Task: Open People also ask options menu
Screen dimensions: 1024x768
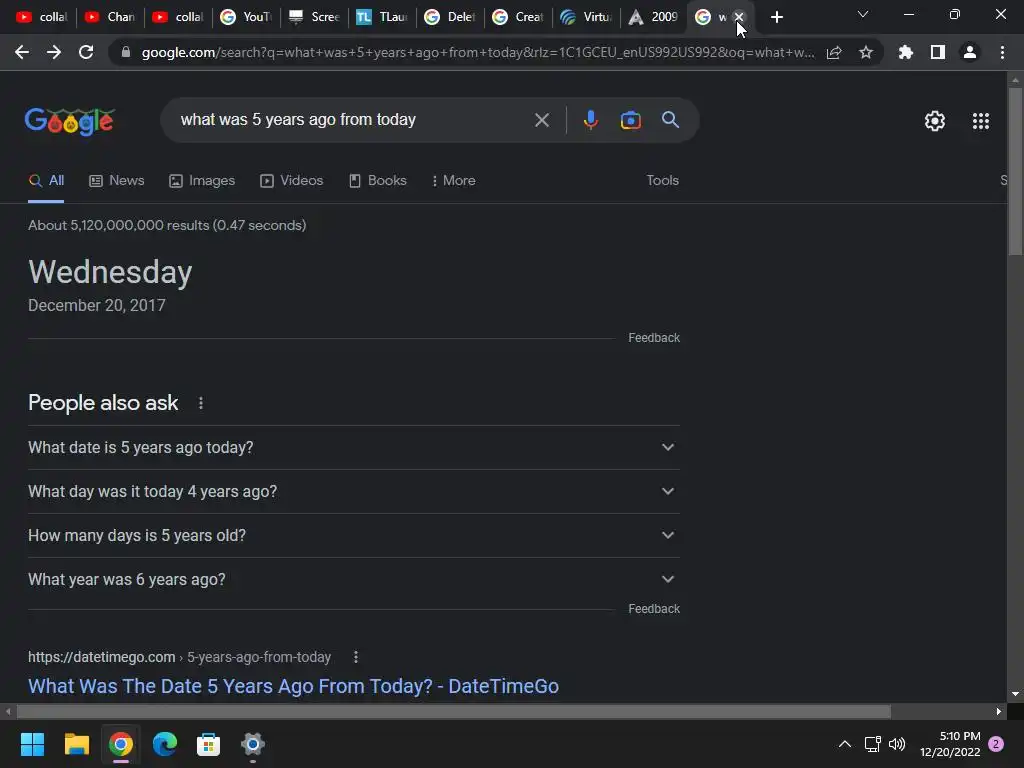Action: 201,403
